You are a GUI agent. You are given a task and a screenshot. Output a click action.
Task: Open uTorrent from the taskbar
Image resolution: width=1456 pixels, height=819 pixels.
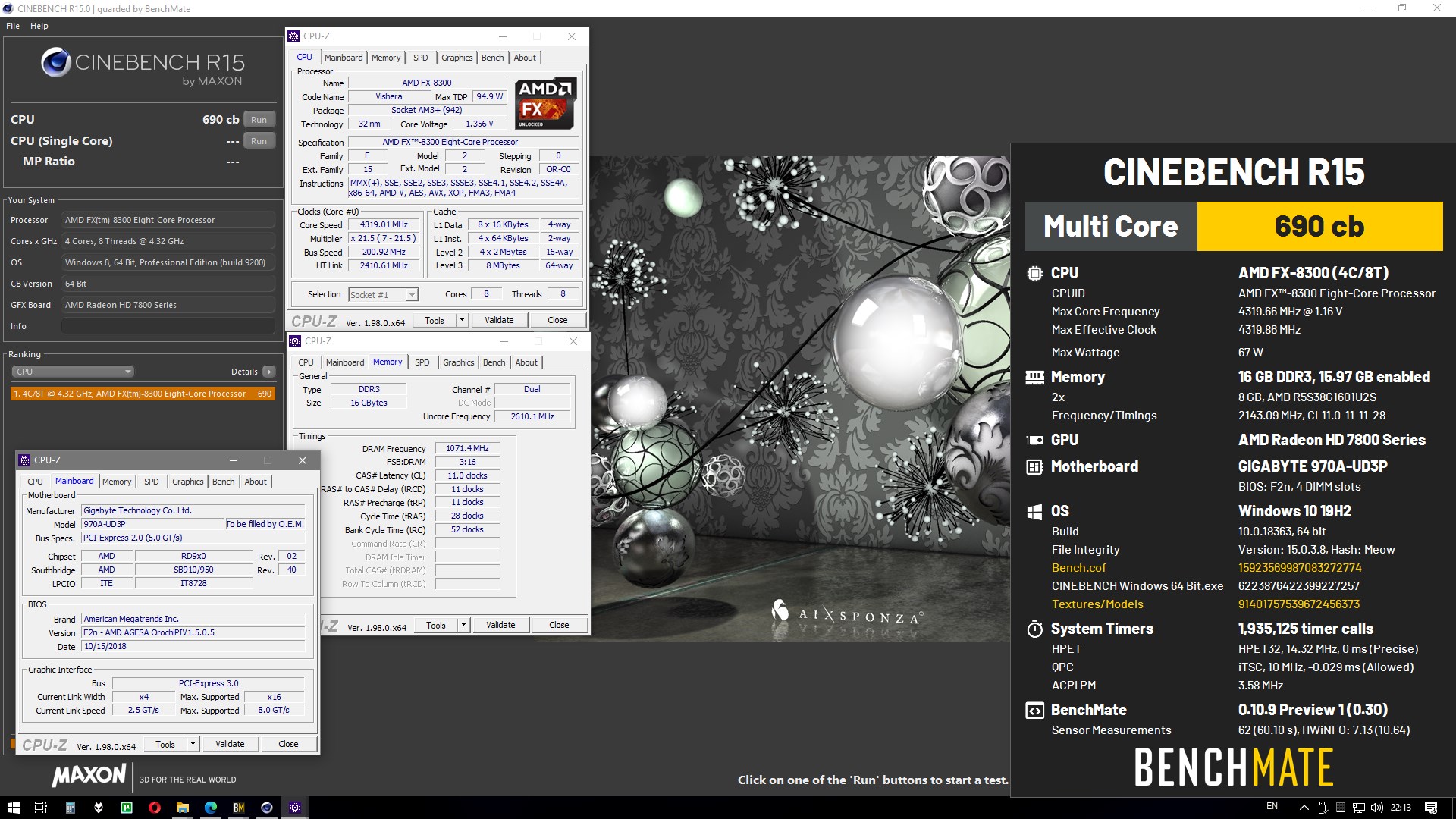127,808
